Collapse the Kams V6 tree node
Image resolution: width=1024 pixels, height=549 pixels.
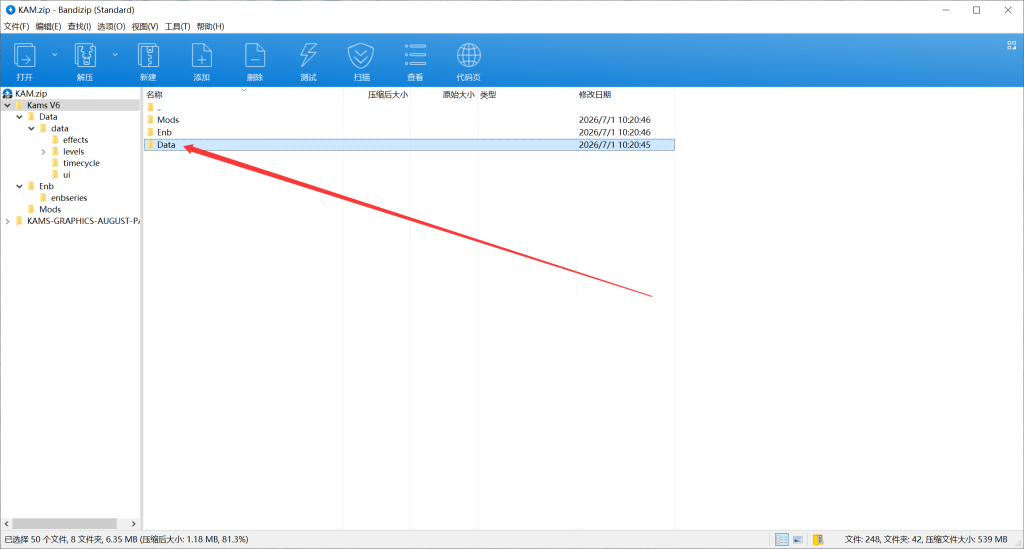point(7,105)
